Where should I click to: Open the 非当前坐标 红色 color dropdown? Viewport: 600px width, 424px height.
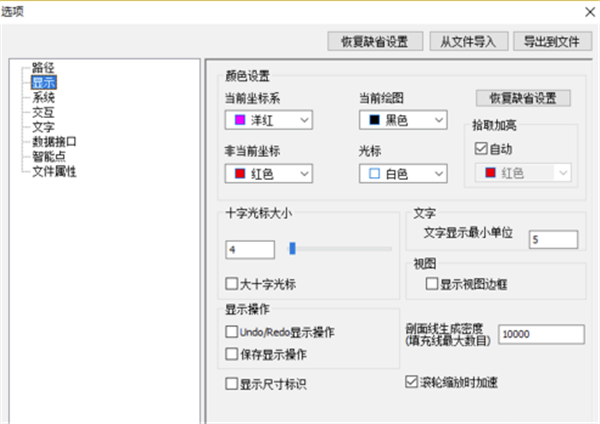[x=270, y=174]
